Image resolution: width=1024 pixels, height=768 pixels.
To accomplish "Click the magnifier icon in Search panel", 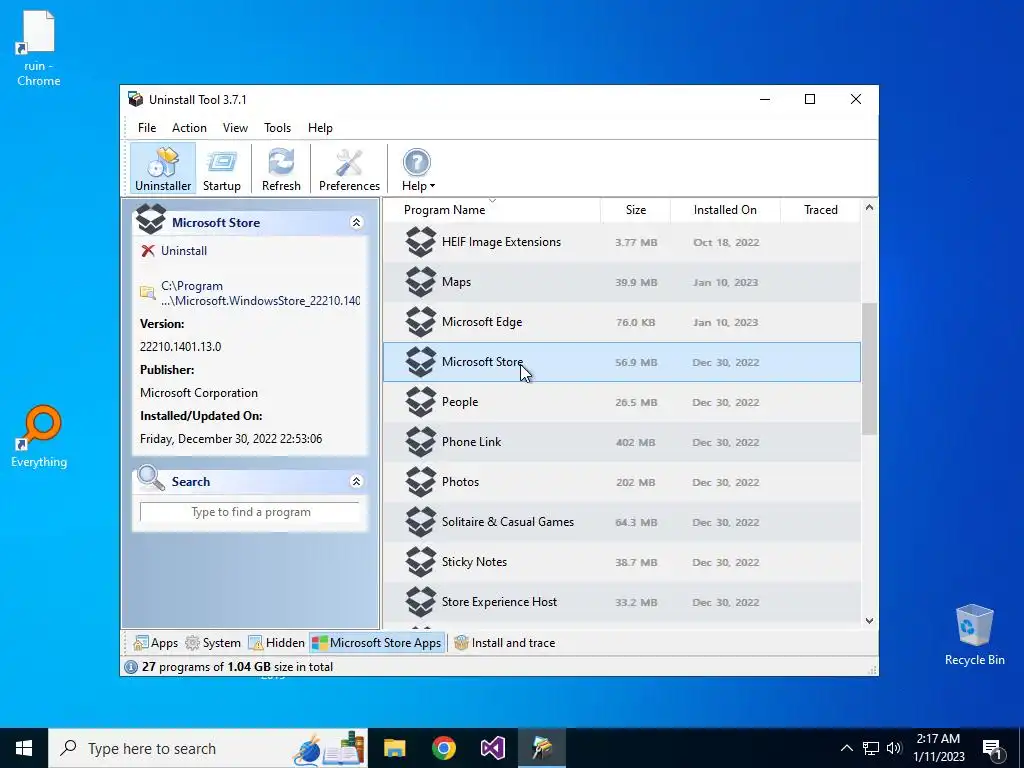I will click(151, 478).
